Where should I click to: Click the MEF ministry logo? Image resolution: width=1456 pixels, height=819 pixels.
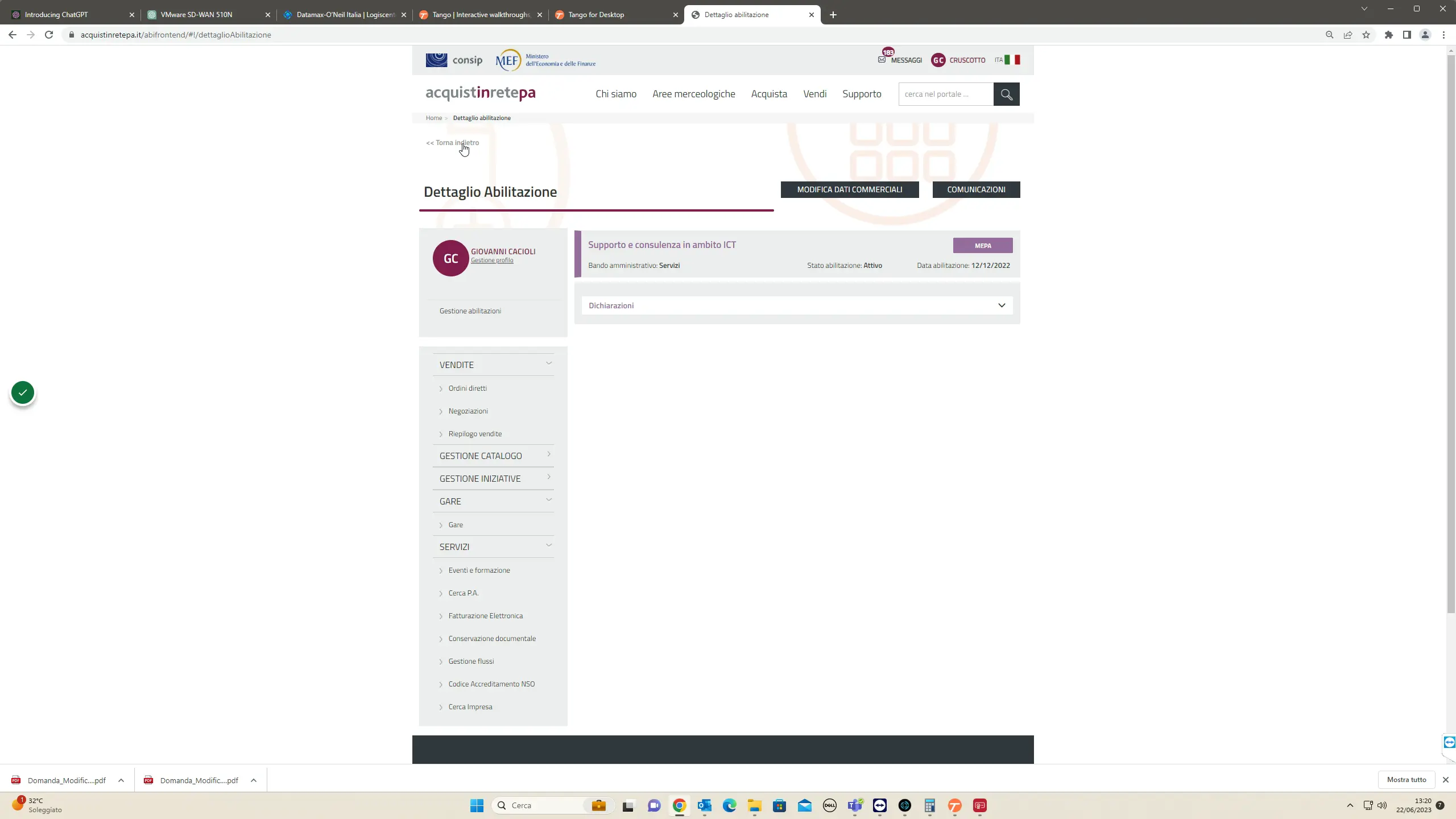click(545, 60)
